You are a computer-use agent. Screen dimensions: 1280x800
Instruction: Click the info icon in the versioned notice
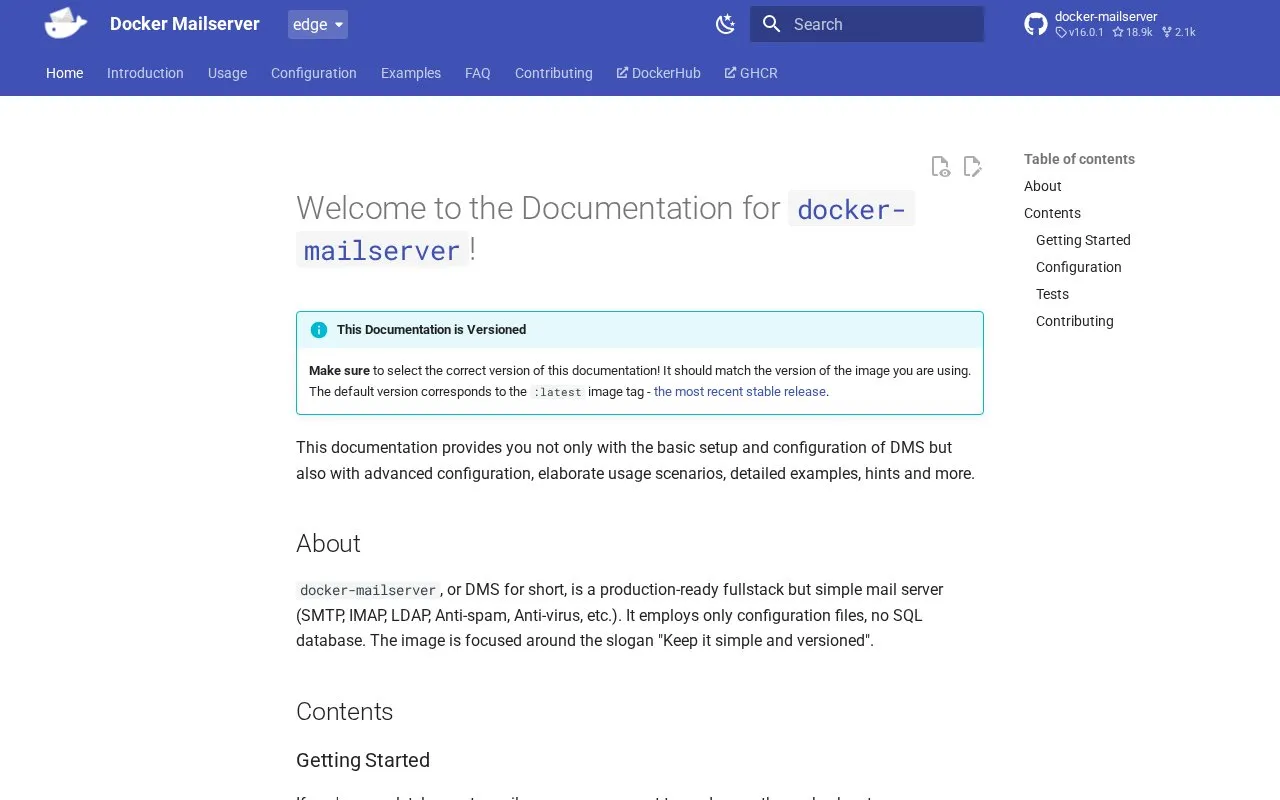point(319,330)
